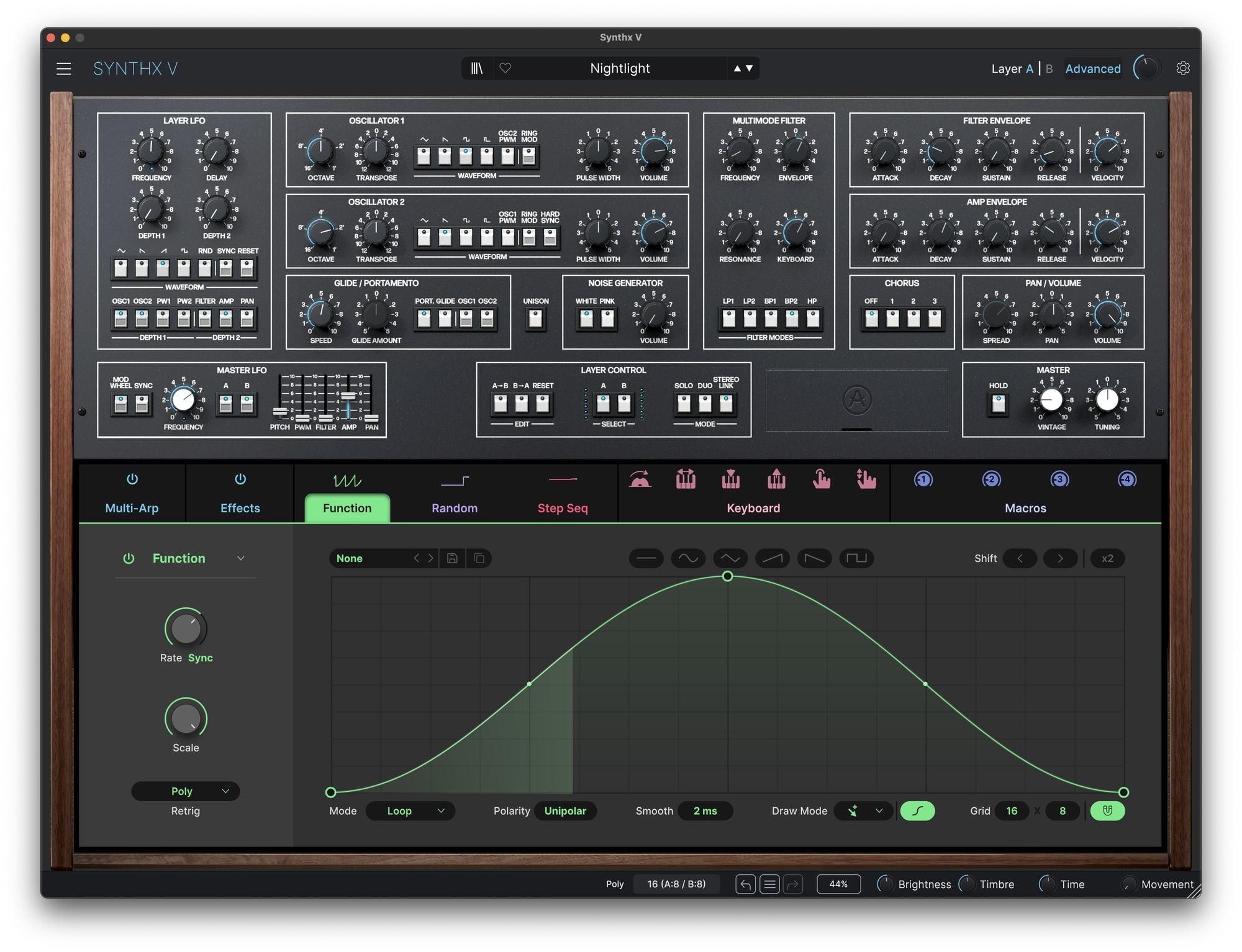
Task: Expand the Loop mode dropdown
Action: [x=410, y=810]
